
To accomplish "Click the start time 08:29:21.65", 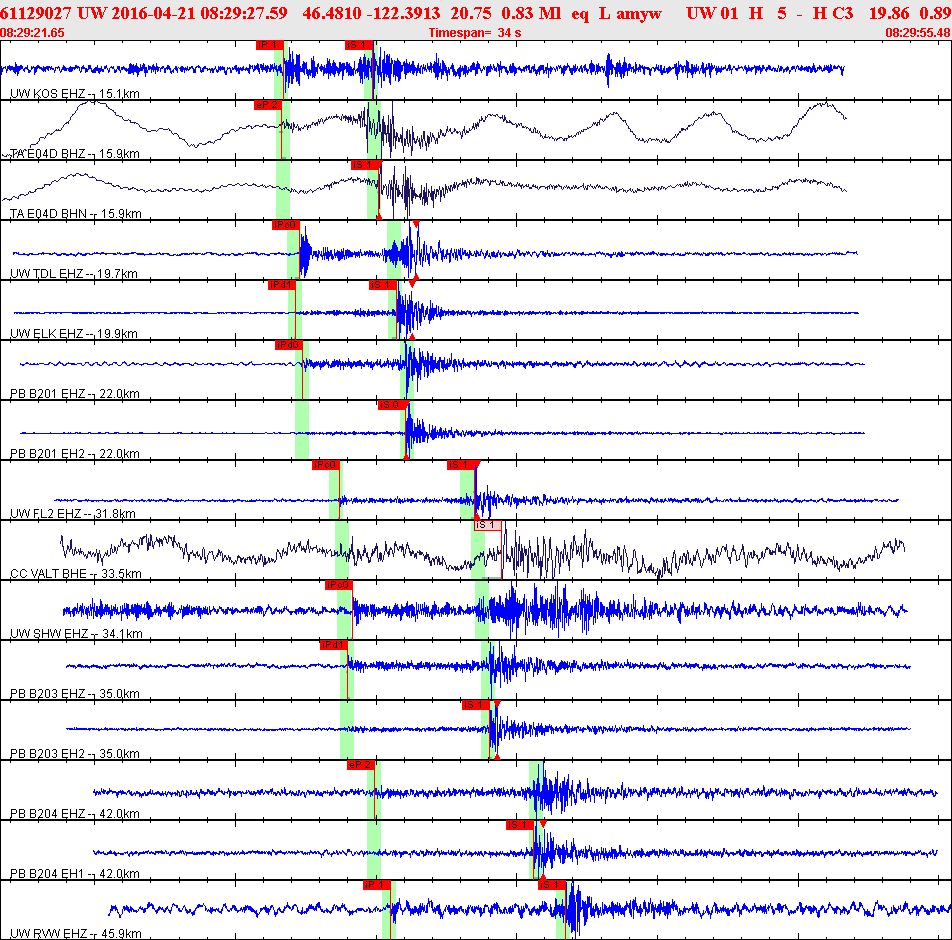I will click(x=32, y=33).
